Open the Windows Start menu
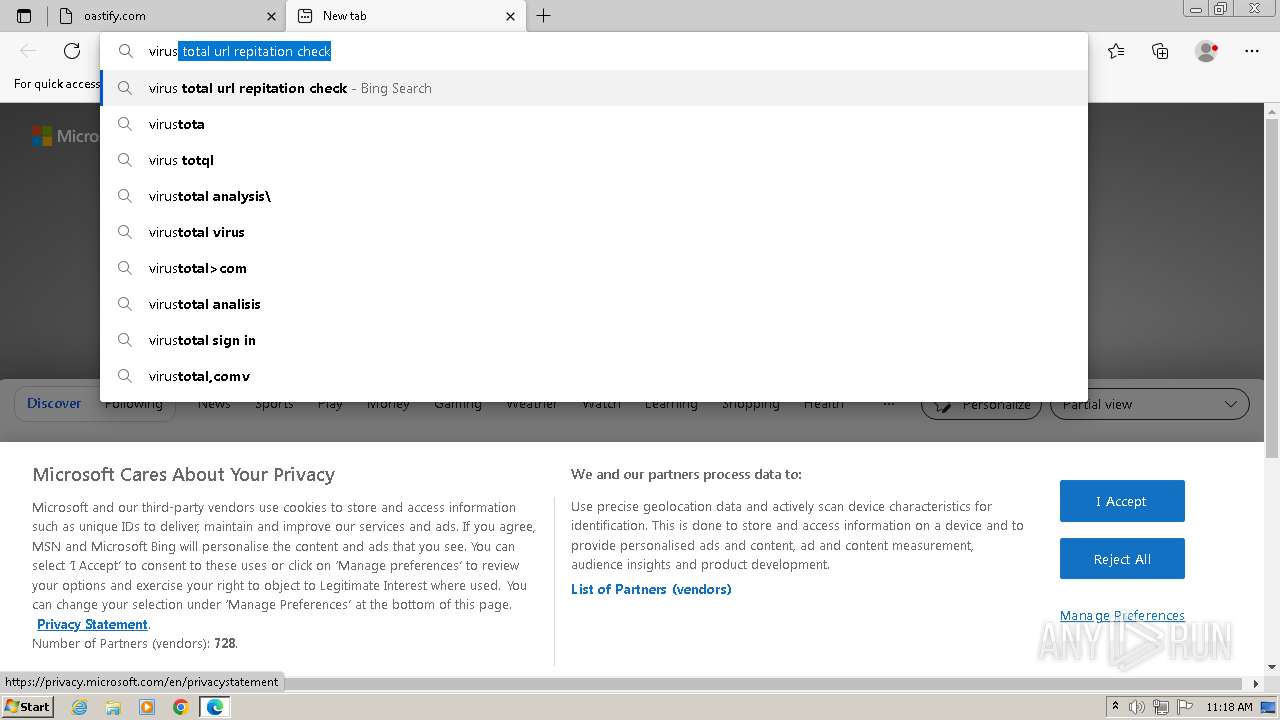 click(x=27, y=706)
